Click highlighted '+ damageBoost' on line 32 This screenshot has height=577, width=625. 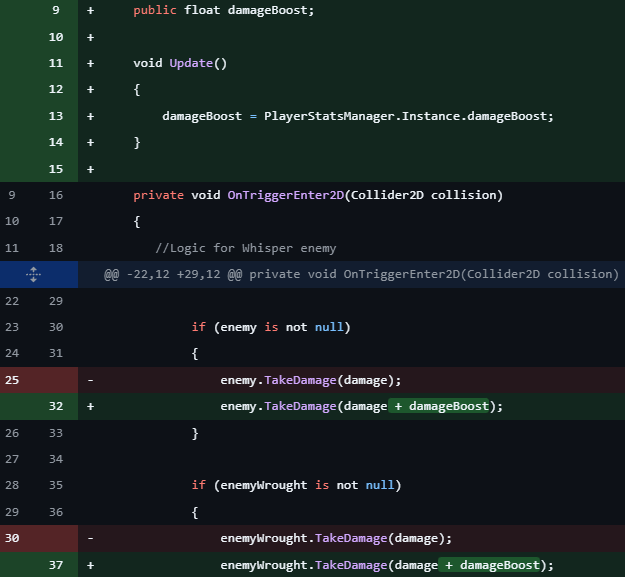[438, 406]
